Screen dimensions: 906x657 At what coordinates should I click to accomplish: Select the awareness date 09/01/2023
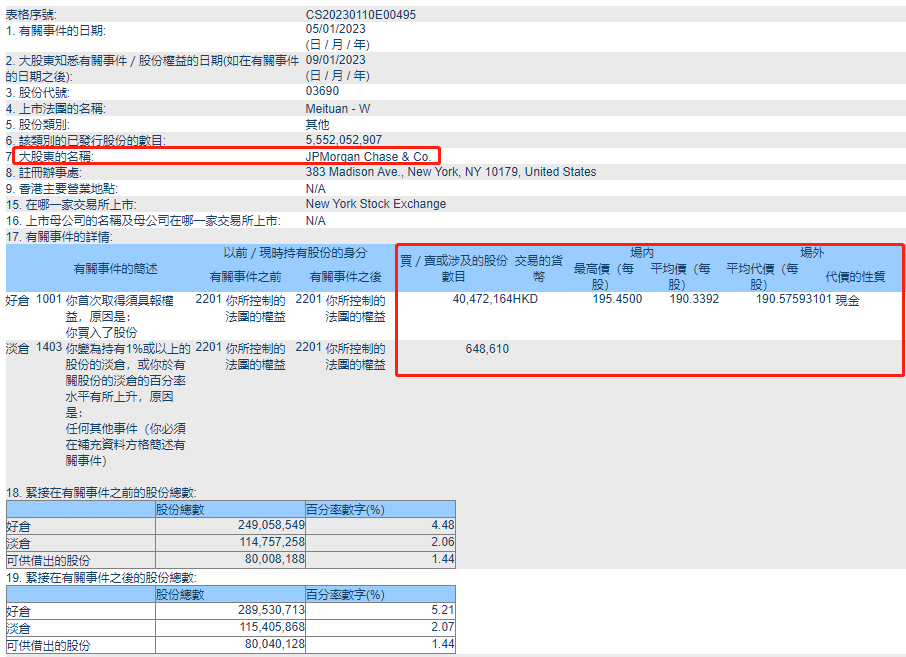(x=335, y=60)
